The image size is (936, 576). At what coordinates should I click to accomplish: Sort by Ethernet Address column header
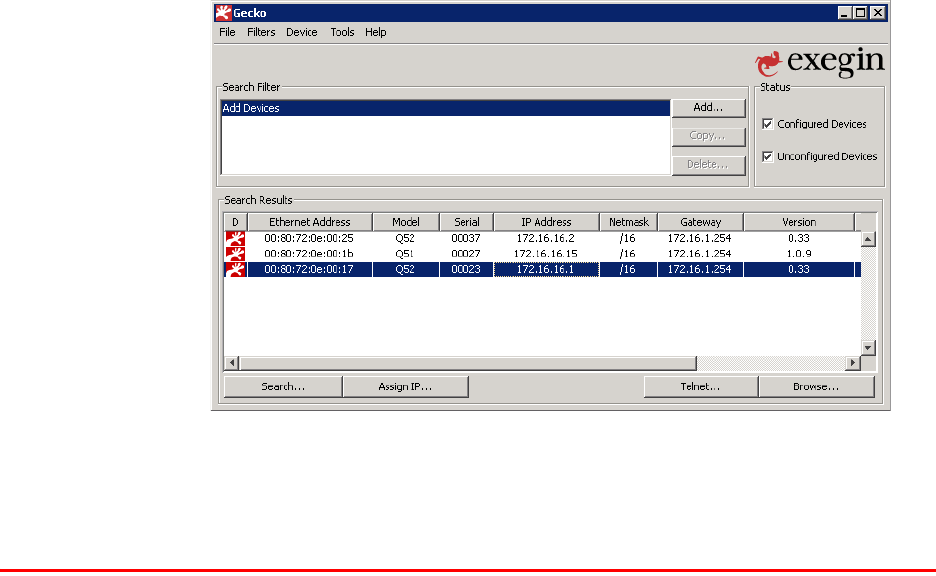tap(310, 222)
